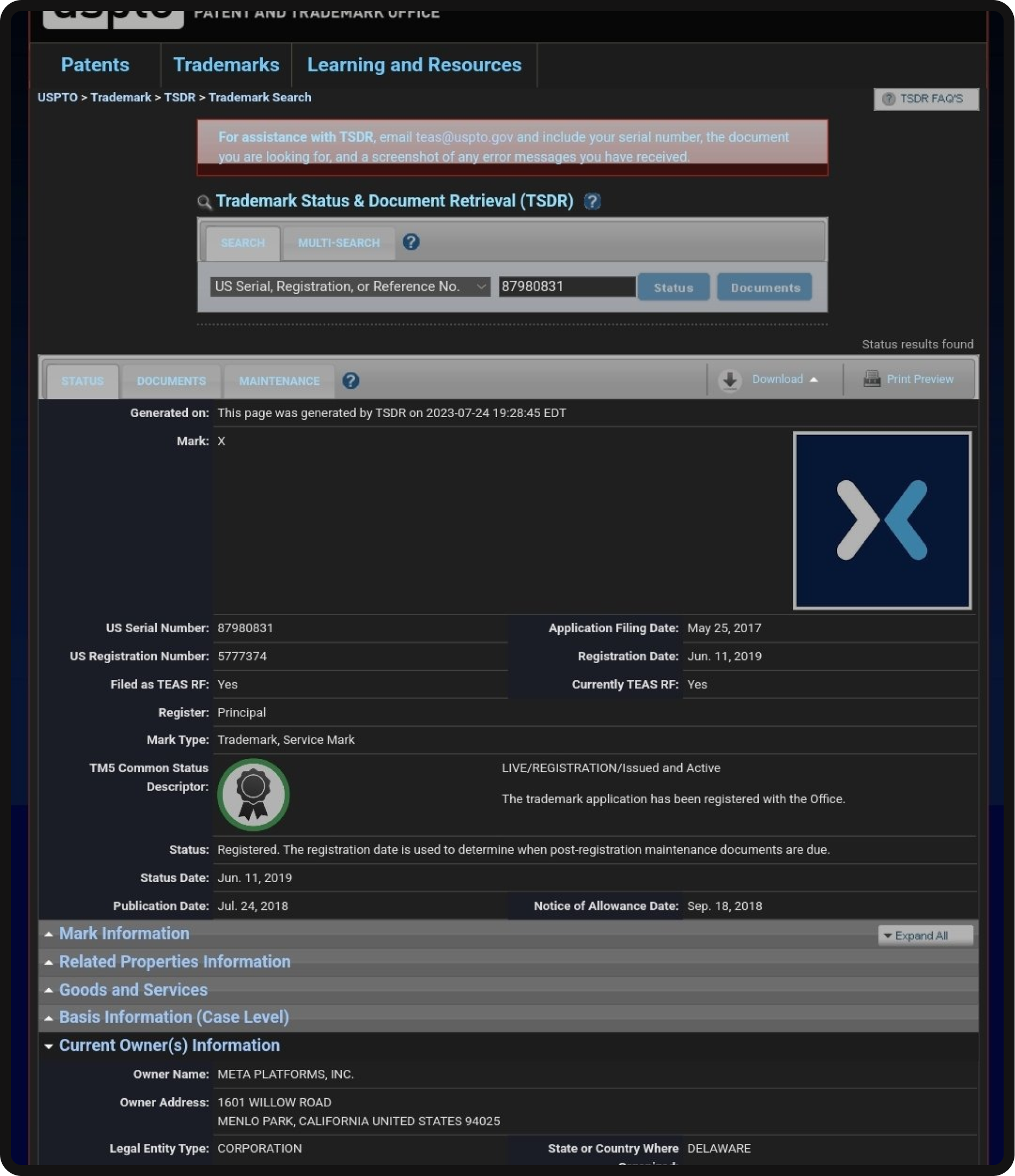
Task: Expand the Goods and Services section
Action: pyautogui.click(x=133, y=990)
